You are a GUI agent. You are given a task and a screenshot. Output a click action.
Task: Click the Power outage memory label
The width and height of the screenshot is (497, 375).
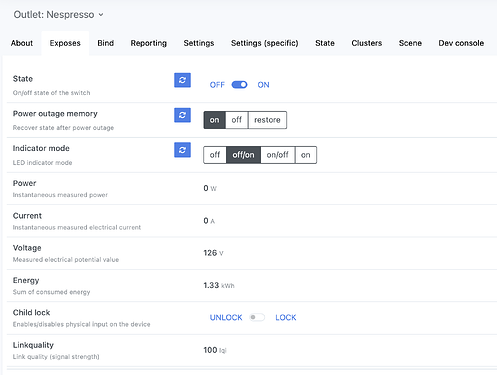click(55, 114)
